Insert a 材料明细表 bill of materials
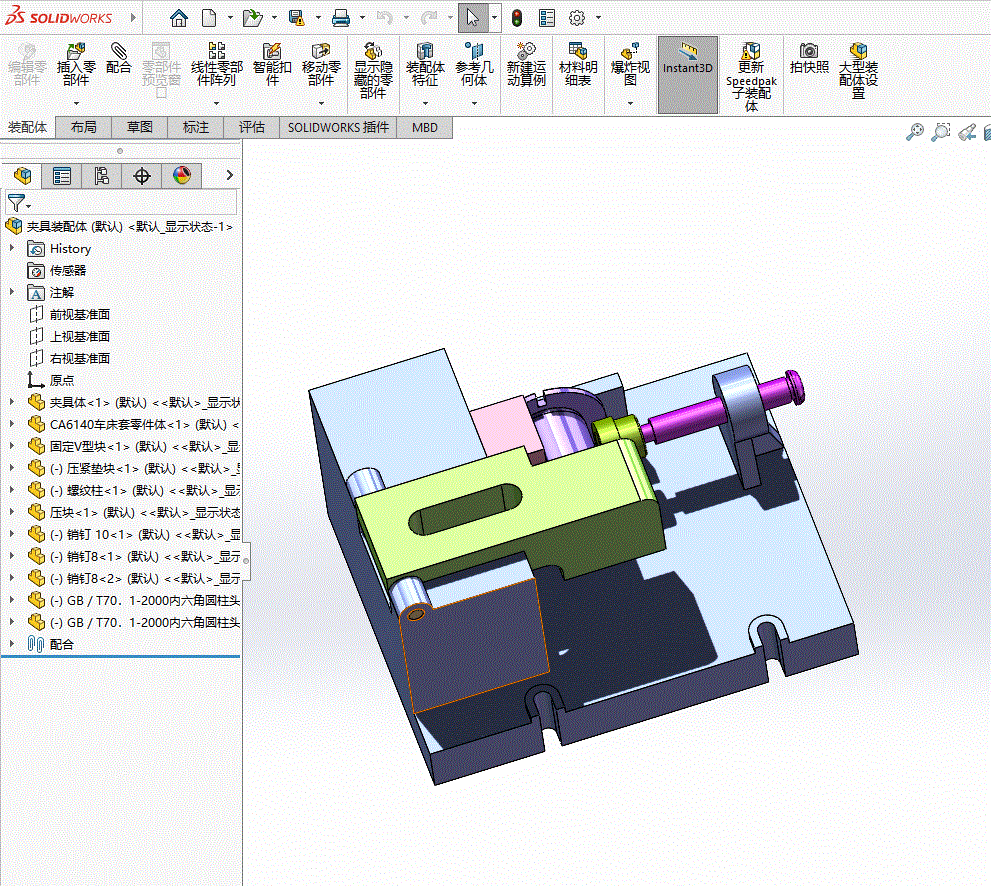The width and height of the screenshot is (991, 886). click(577, 62)
